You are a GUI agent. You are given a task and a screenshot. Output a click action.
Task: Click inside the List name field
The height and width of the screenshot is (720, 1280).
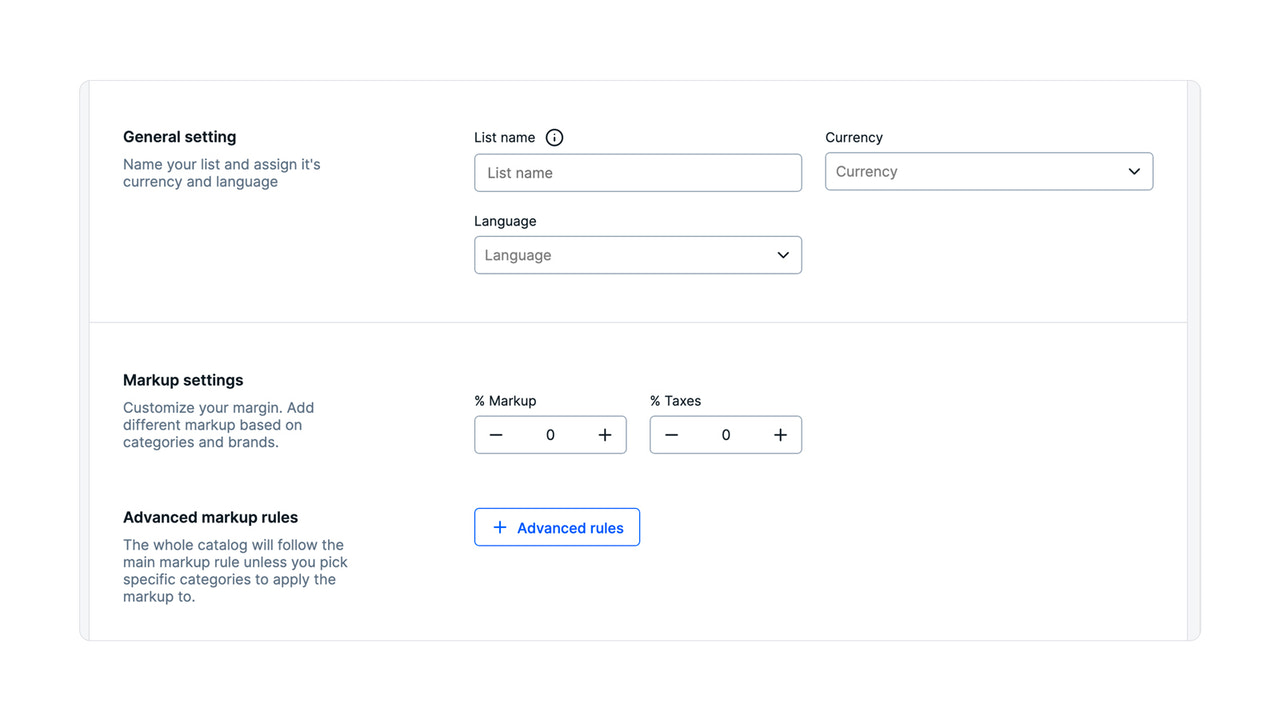point(637,172)
